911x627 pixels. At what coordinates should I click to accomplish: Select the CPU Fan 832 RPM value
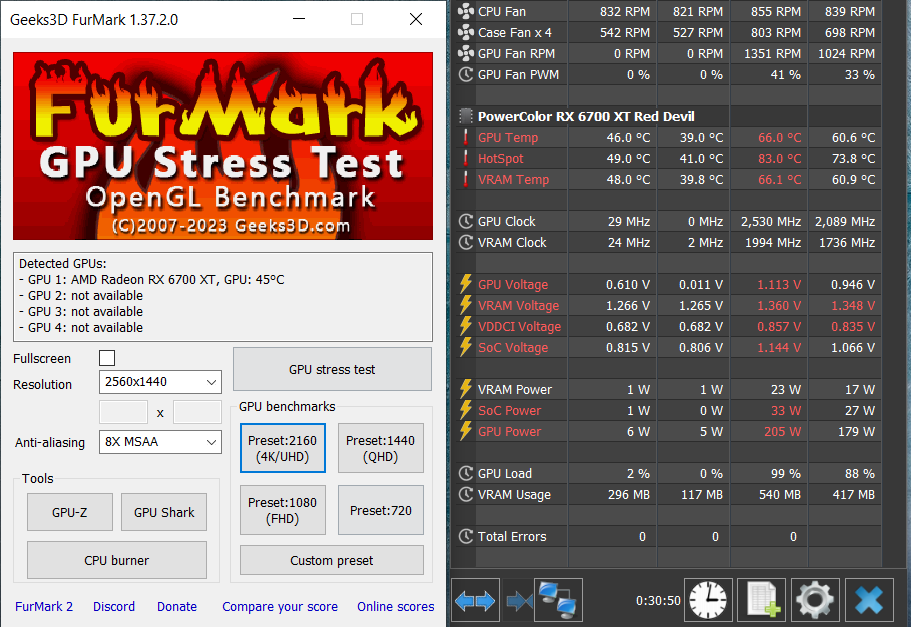(x=625, y=11)
